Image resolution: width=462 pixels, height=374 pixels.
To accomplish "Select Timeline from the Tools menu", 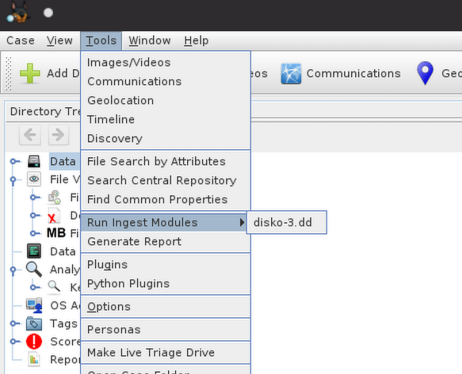I will (165, 119).
